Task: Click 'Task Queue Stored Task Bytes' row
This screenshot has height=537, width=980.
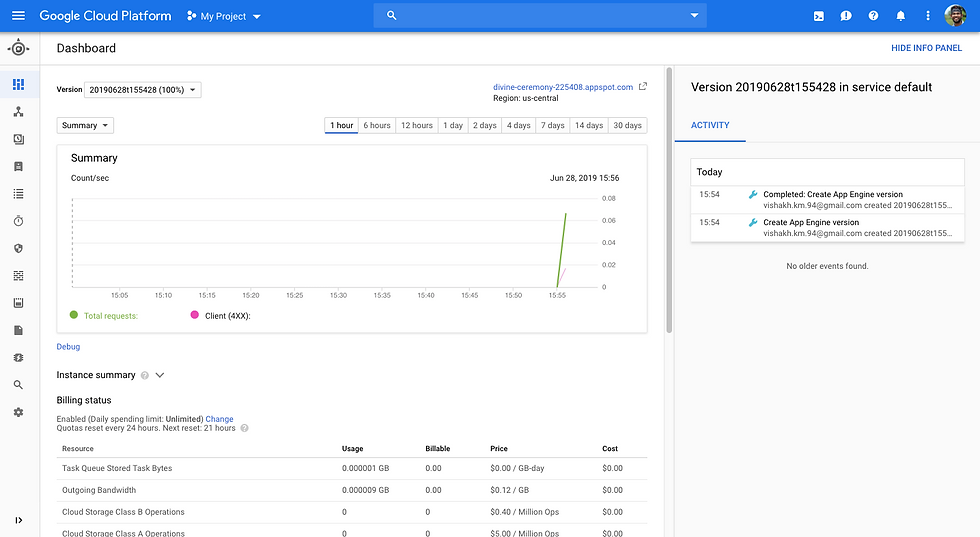Action: tap(352, 468)
